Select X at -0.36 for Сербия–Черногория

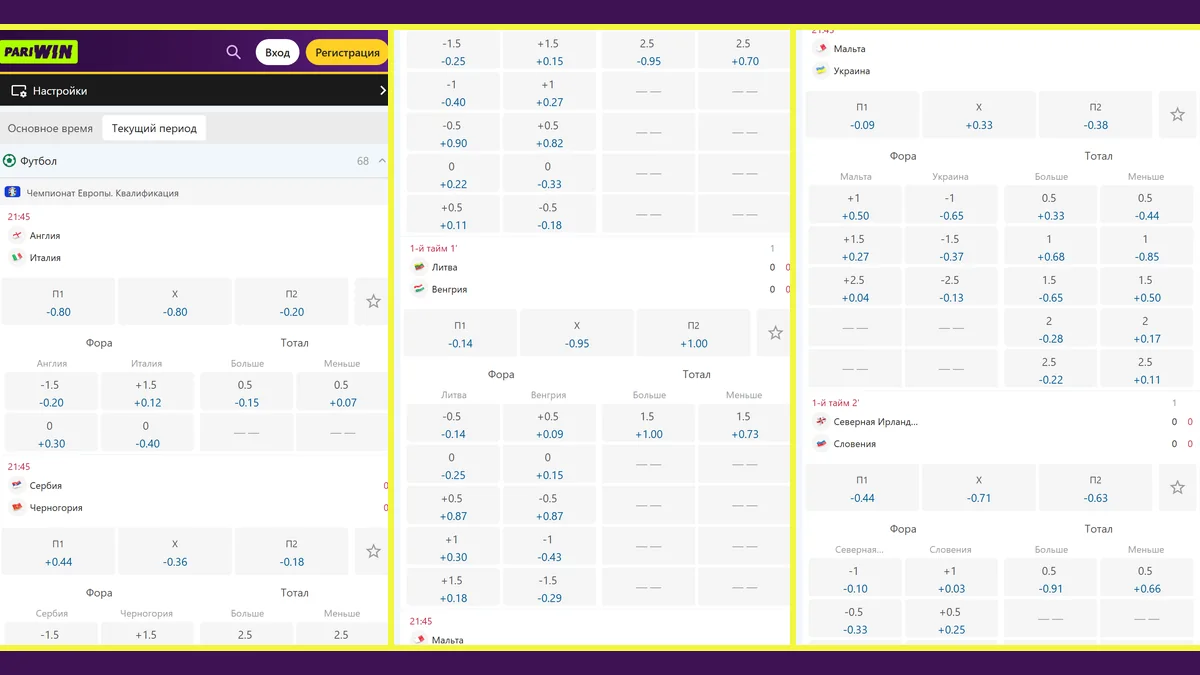[x=175, y=551]
